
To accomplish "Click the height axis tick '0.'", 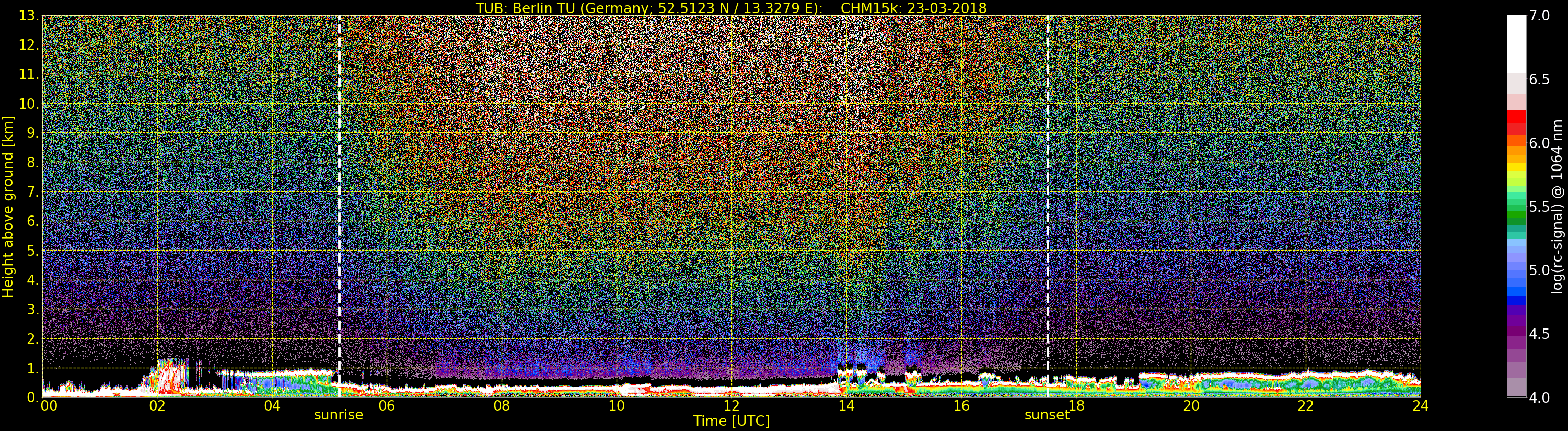I will pyautogui.click(x=33, y=398).
